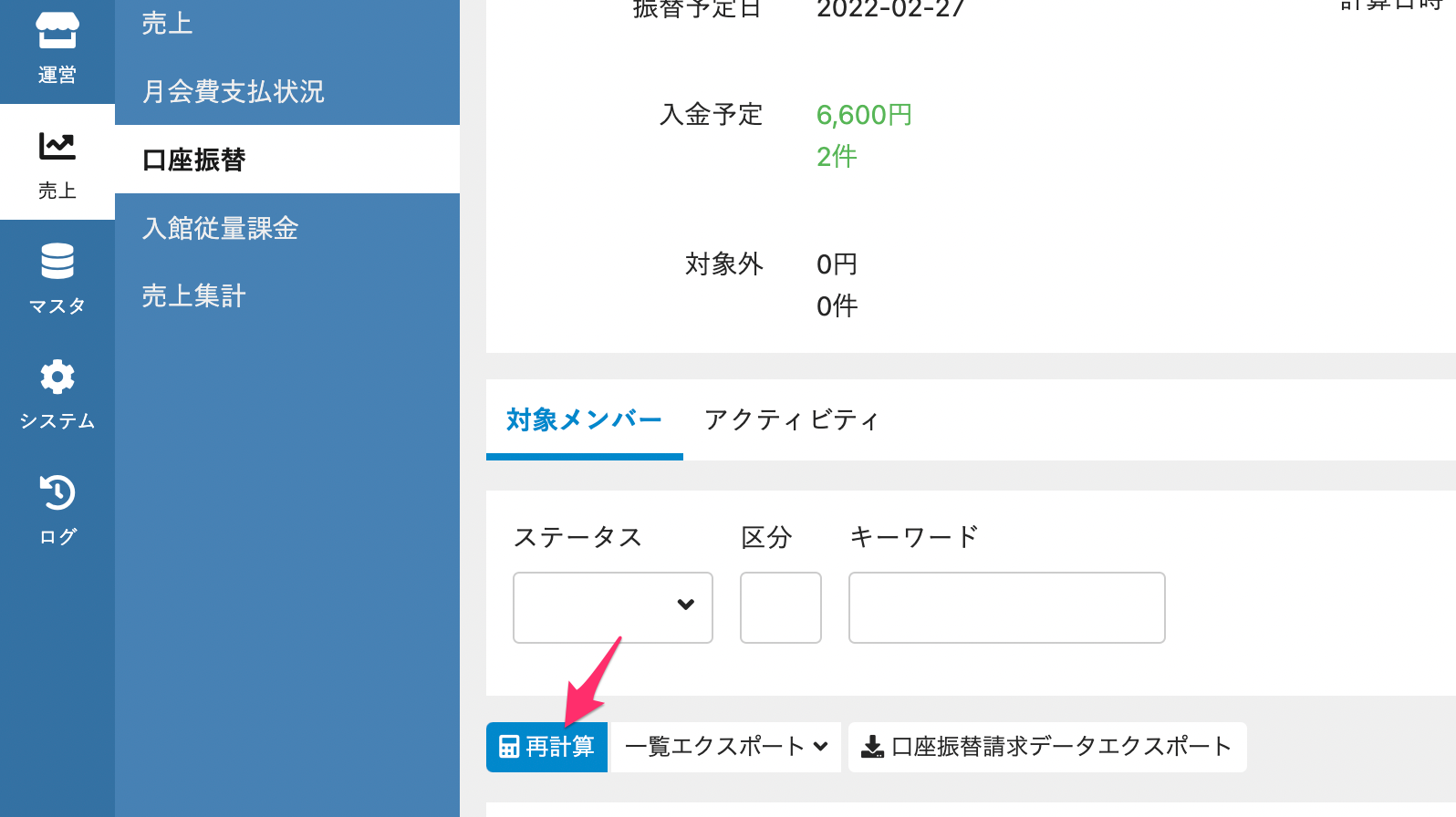Click the download icon for 口座振替請求データエクスポート

(872, 747)
